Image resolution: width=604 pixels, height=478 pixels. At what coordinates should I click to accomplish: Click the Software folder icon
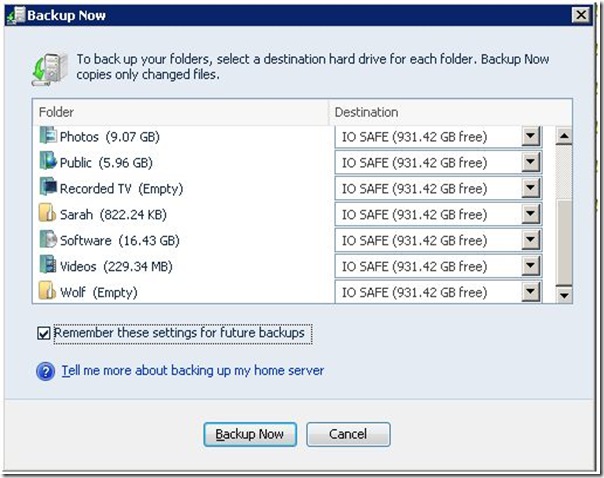coord(47,240)
